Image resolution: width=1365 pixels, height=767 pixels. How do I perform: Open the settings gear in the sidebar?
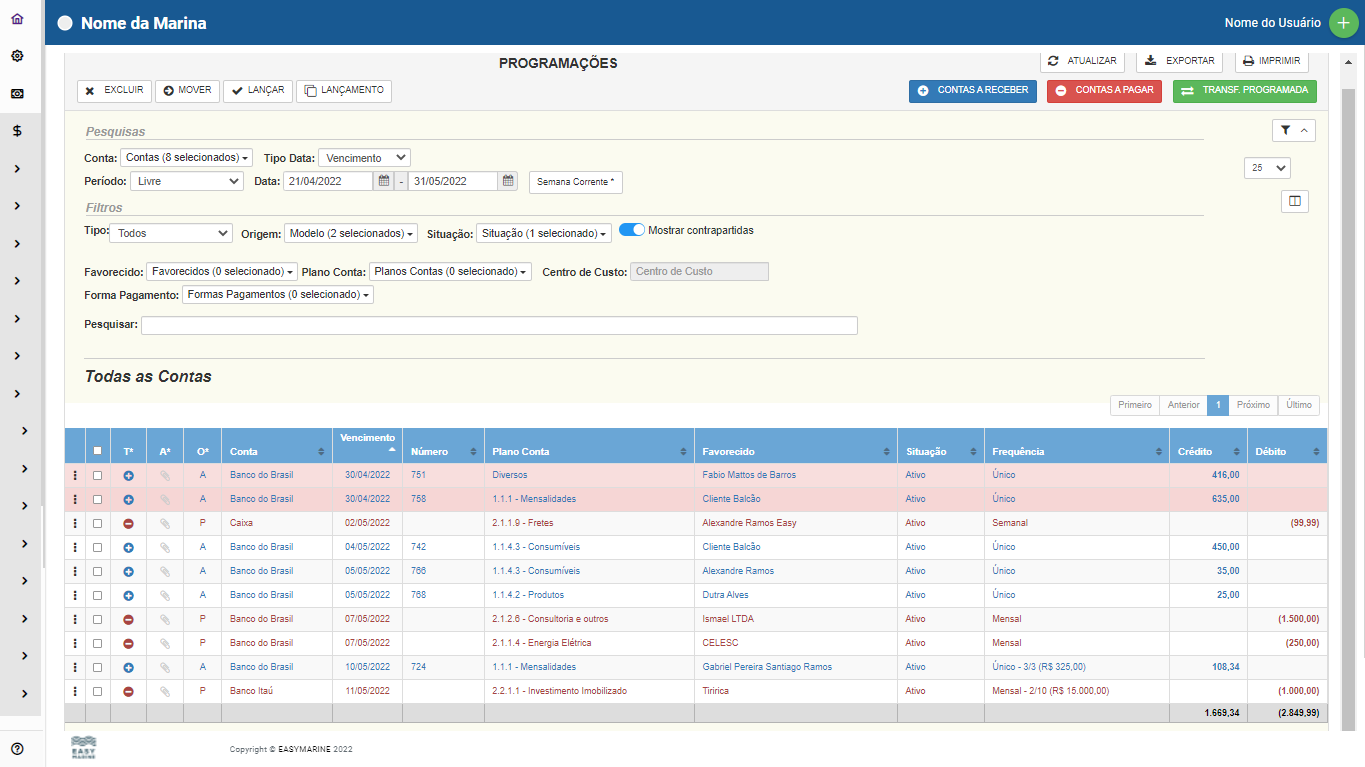tap(17, 56)
